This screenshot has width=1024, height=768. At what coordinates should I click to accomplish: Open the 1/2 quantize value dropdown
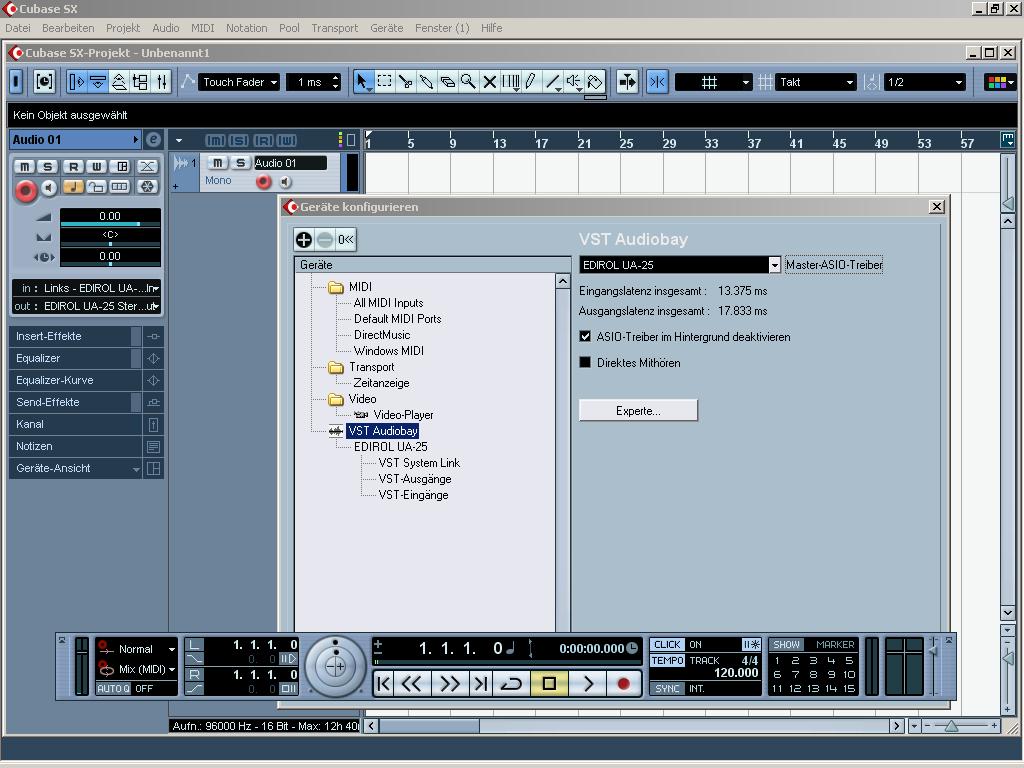click(925, 82)
